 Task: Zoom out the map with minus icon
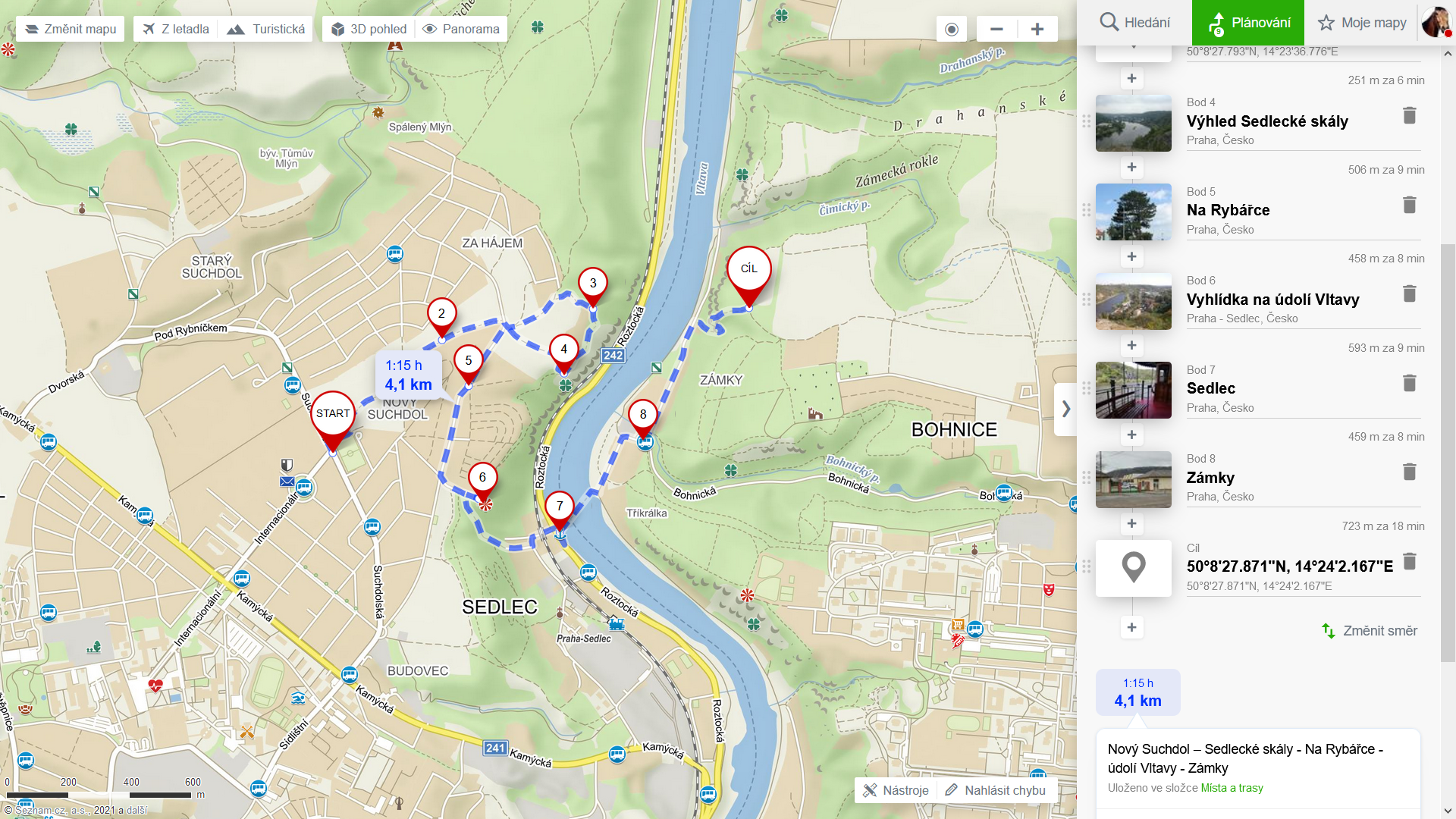[x=996, y=30]
